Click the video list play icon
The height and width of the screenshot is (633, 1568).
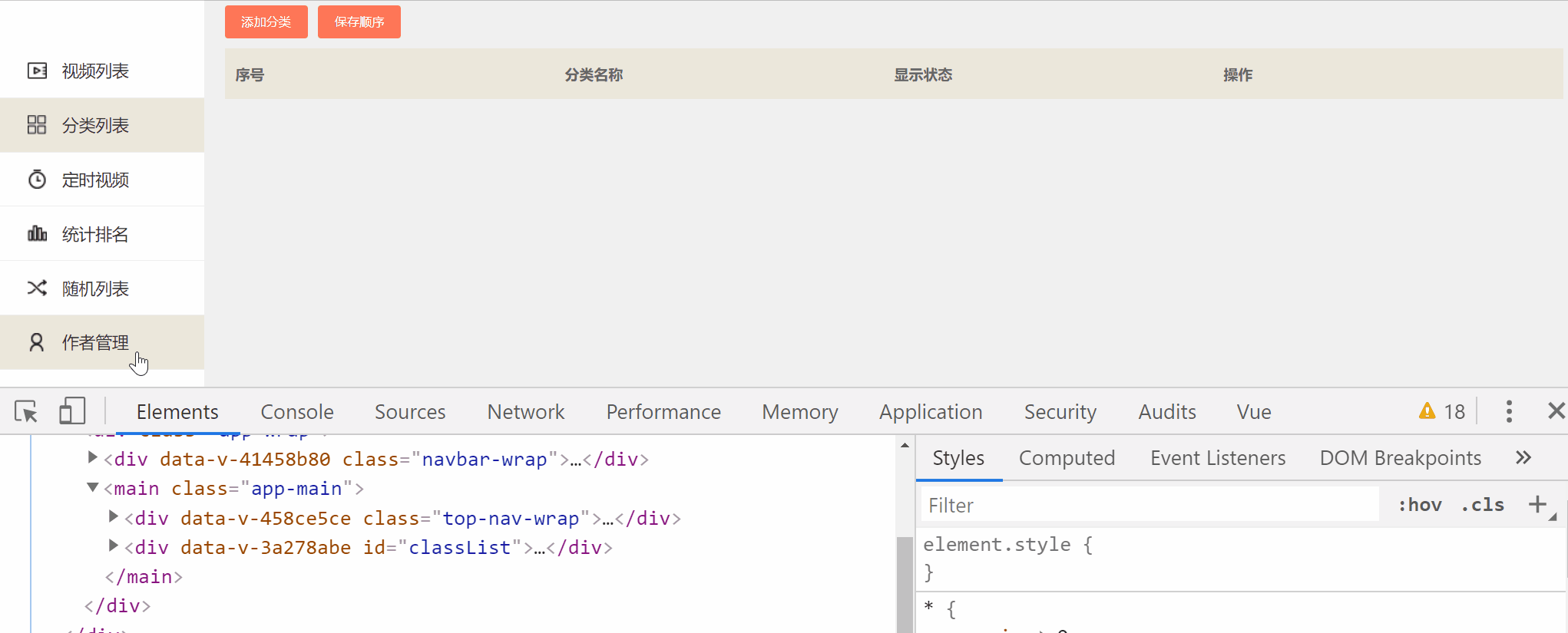pos(37,71)
